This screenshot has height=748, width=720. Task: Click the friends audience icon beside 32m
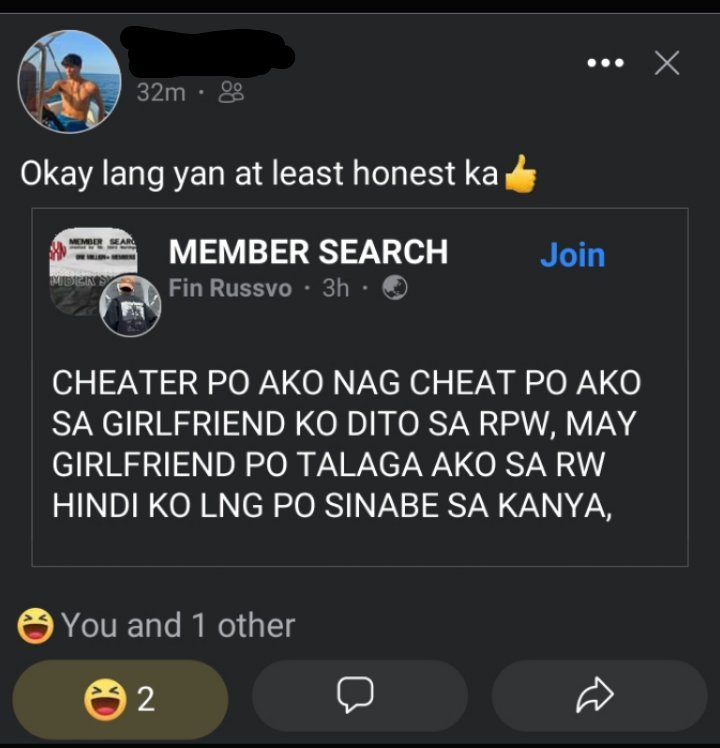[231, 92]
